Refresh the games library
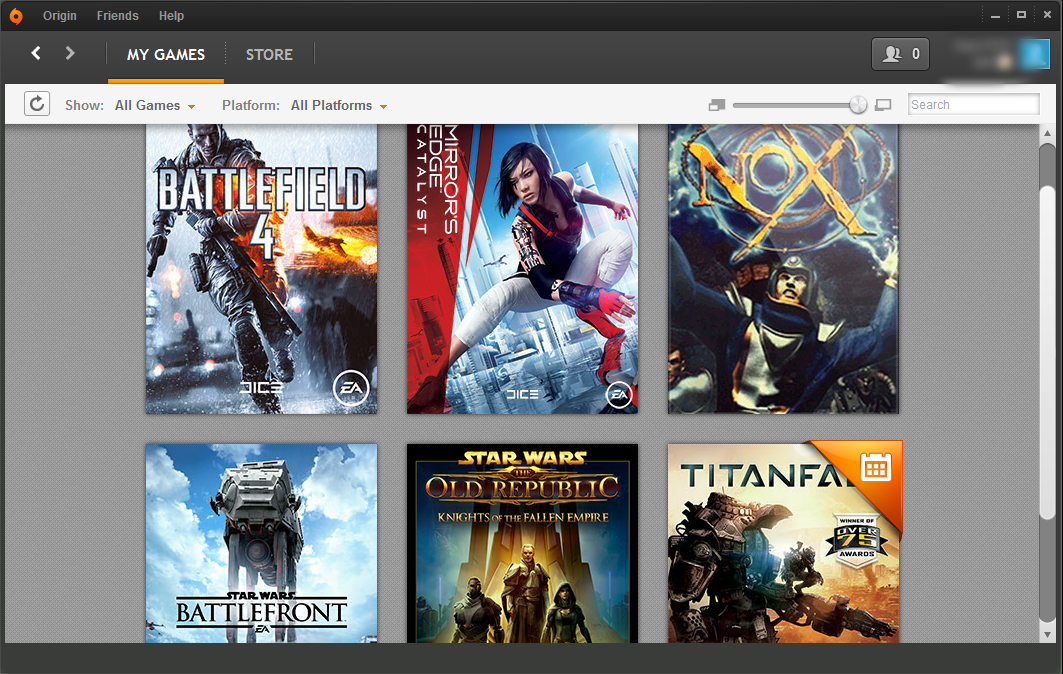 [37, 104]
